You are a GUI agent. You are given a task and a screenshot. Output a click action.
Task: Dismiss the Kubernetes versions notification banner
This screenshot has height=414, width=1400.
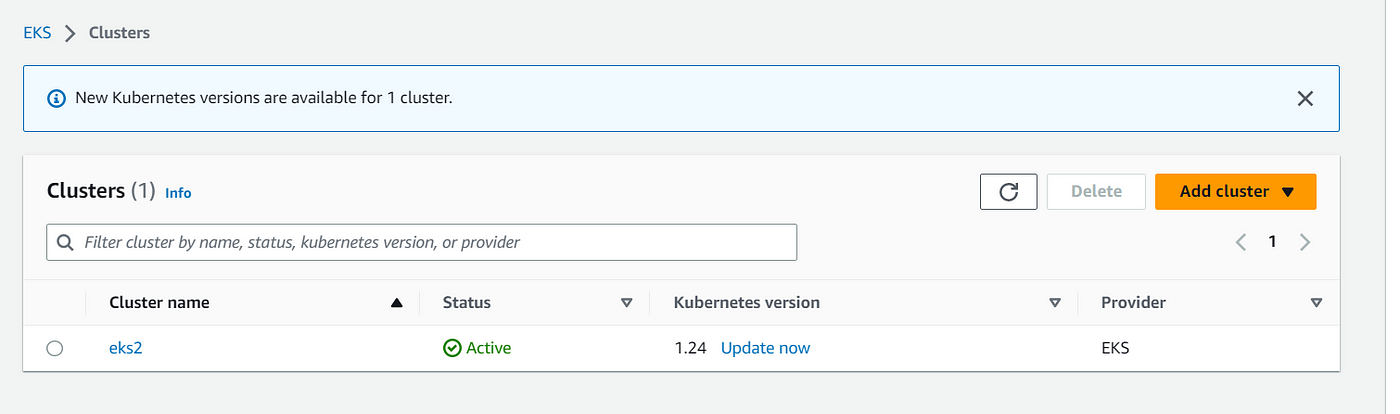pos(1304,98)
